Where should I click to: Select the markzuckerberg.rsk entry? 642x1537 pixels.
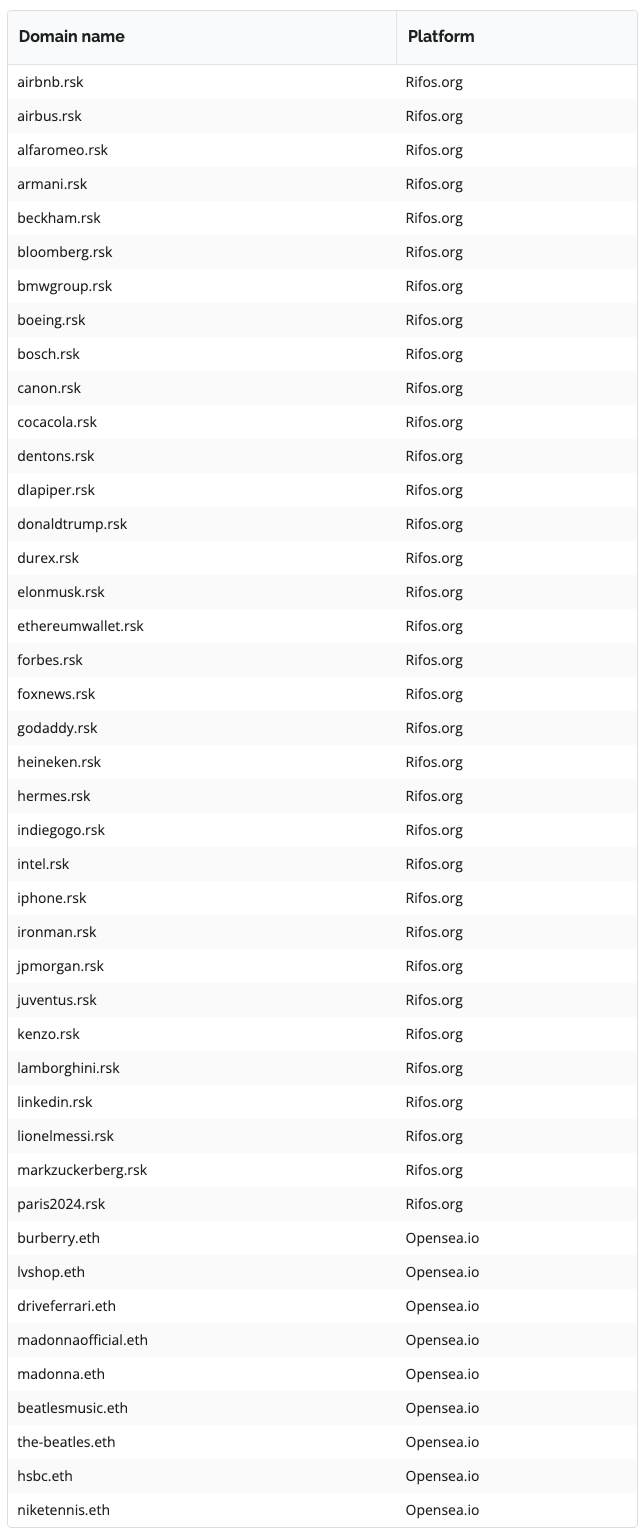(82, 1170)
